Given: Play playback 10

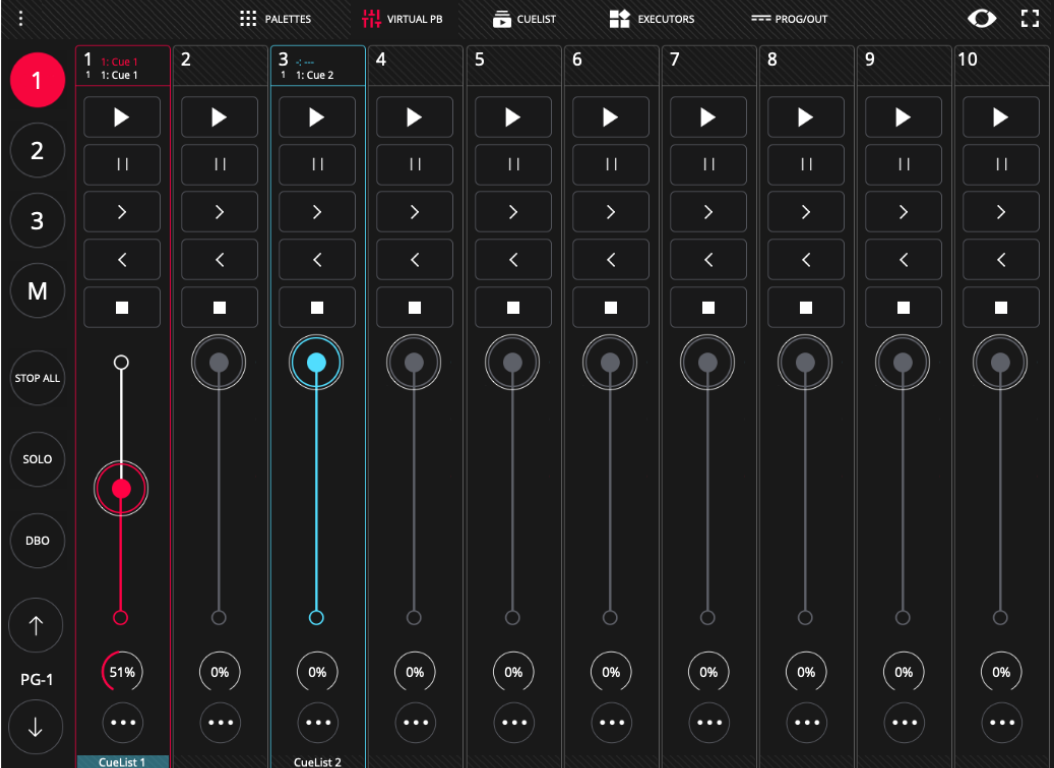Looking at the screenshot, I should pyautogui.click(x=1001, y=118).
